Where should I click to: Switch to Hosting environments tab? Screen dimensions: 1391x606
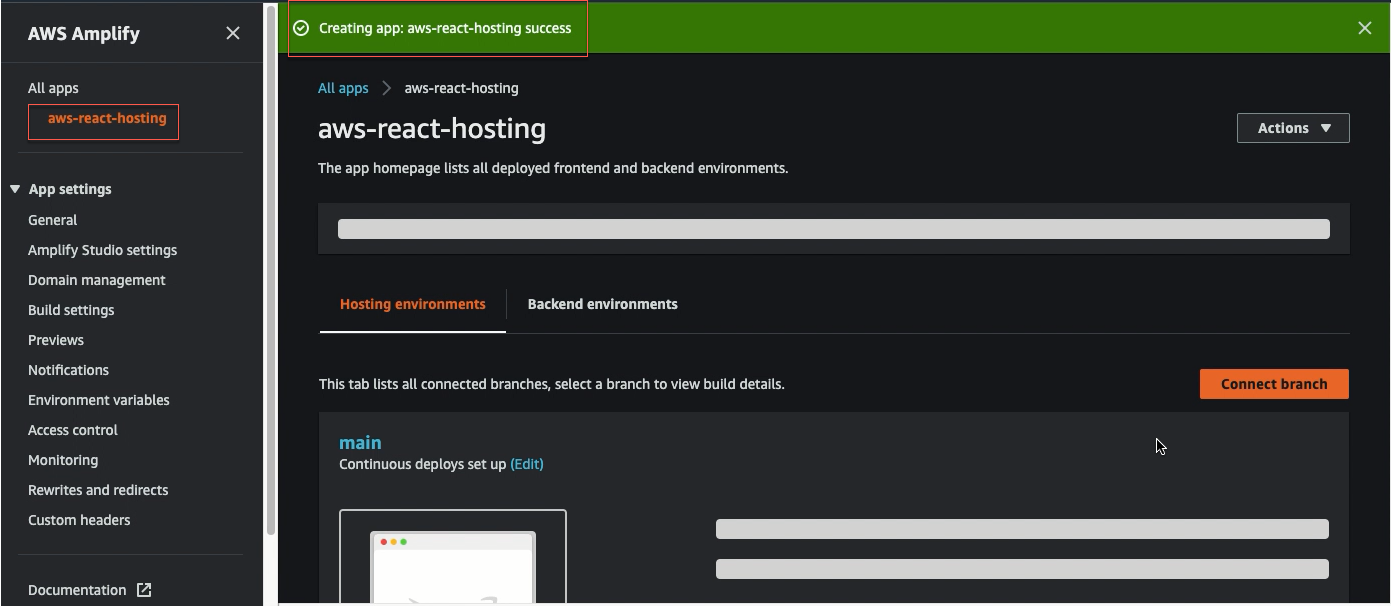click(413, 304)
